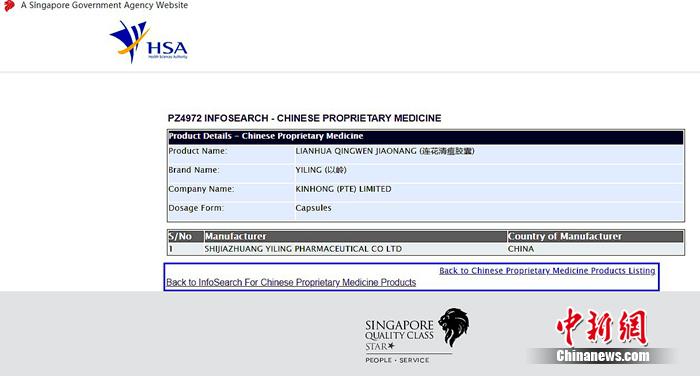The width and height of the screenshot is (700, 376).
Task: Click the CHINA country cell
Action: click(x=521, y=249)
